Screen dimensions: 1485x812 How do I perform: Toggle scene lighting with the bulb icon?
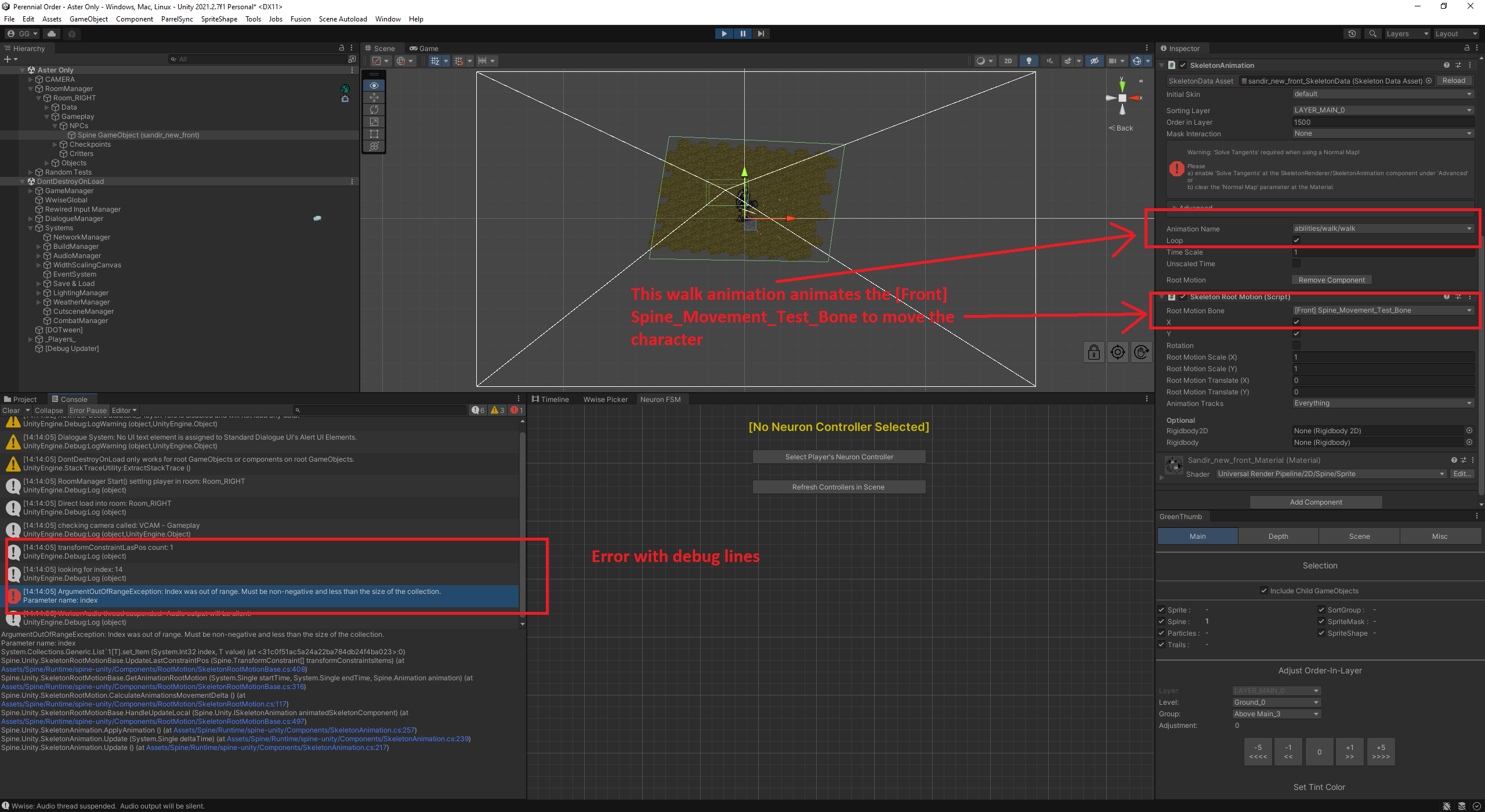click(x=1029, y=60)
